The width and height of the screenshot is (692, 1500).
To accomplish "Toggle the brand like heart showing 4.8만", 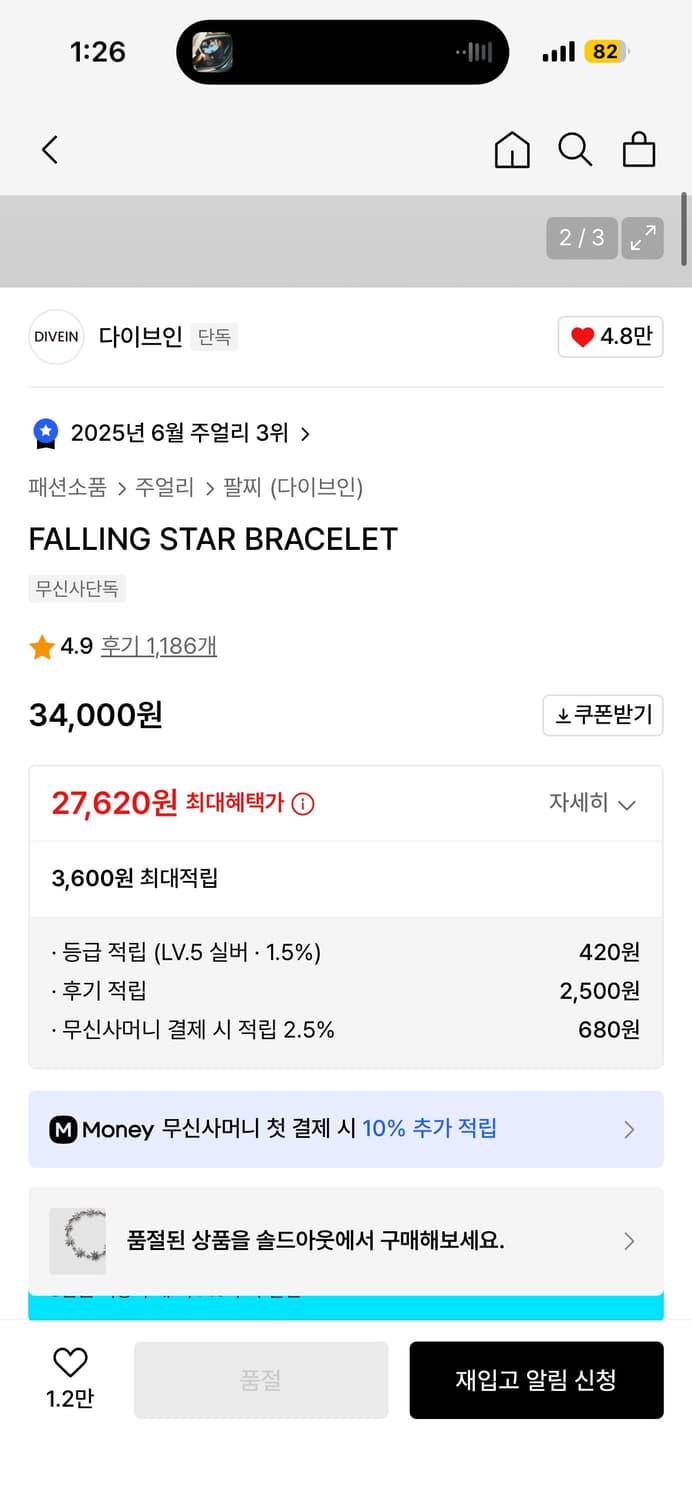I will (x=610, y=337).
